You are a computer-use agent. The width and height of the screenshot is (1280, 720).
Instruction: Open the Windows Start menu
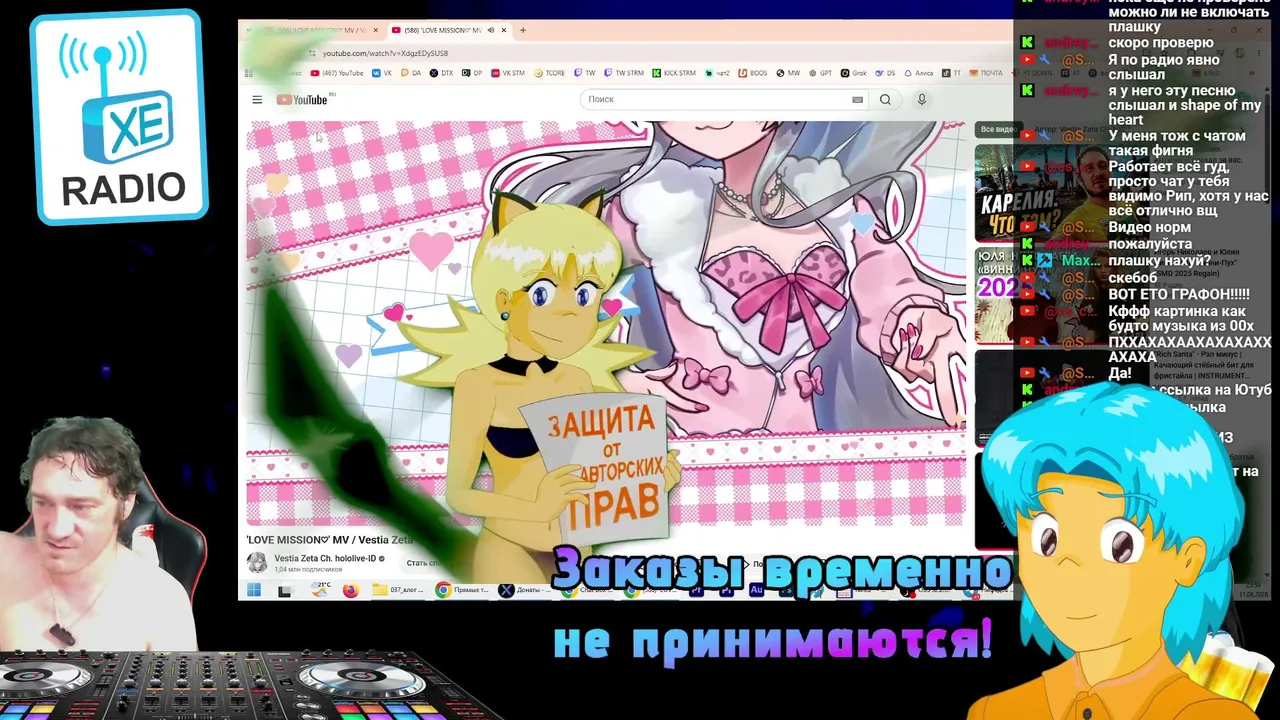[254, 590]
